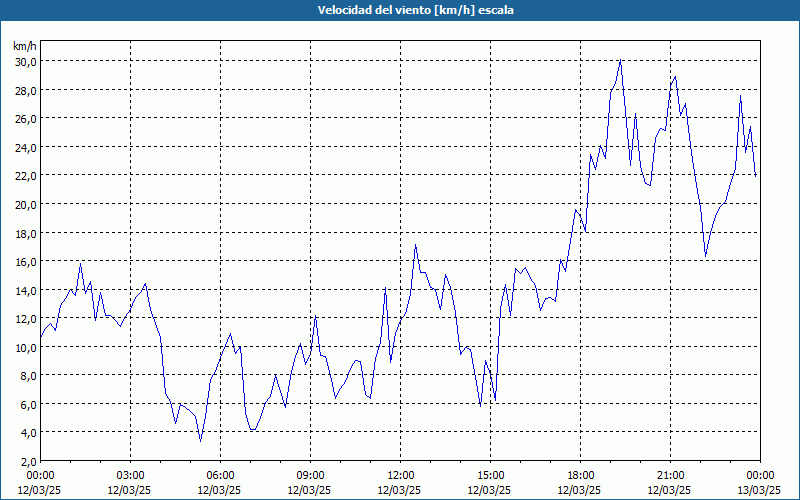
Task: Click the 12:00 time axis label
Action: pyautogui.click(x=401, y=476)
